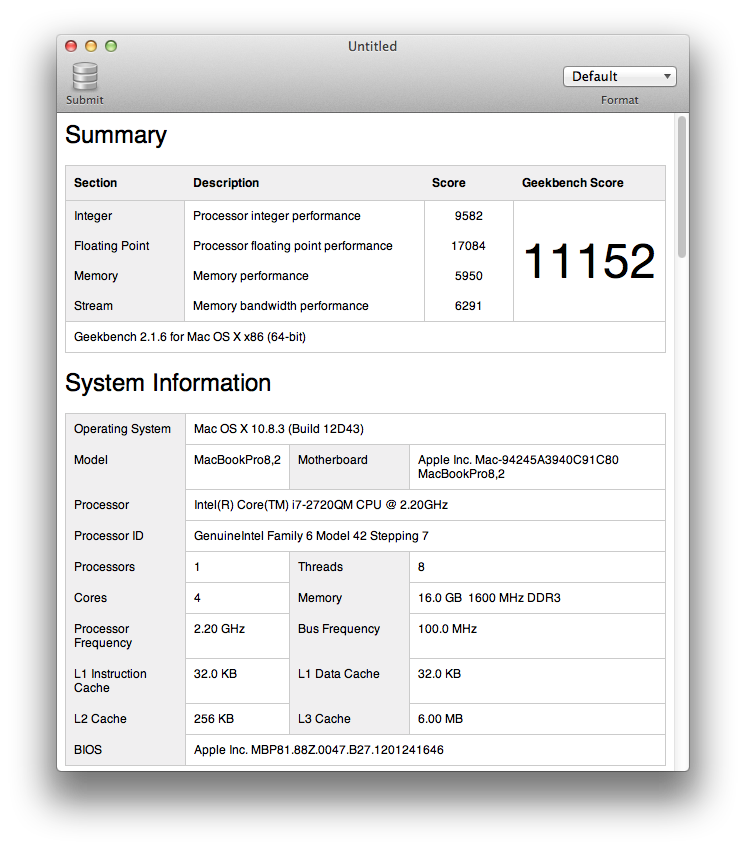746x850 pixels.
Task: Click the L1 Data Cache label
Action: tap(339, 674)
